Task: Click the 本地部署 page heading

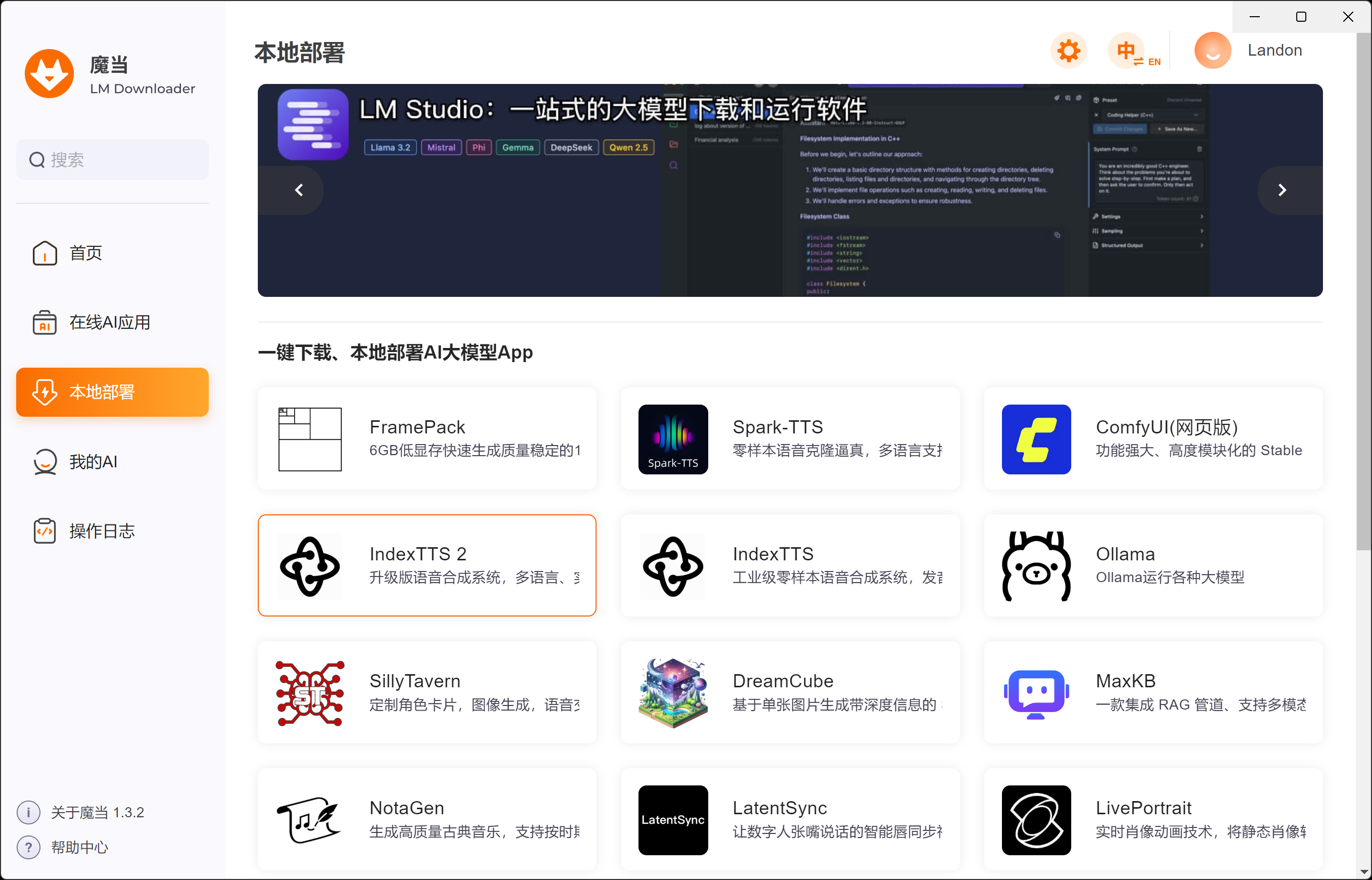Action: pyautogui.click(x=299, y=53)
